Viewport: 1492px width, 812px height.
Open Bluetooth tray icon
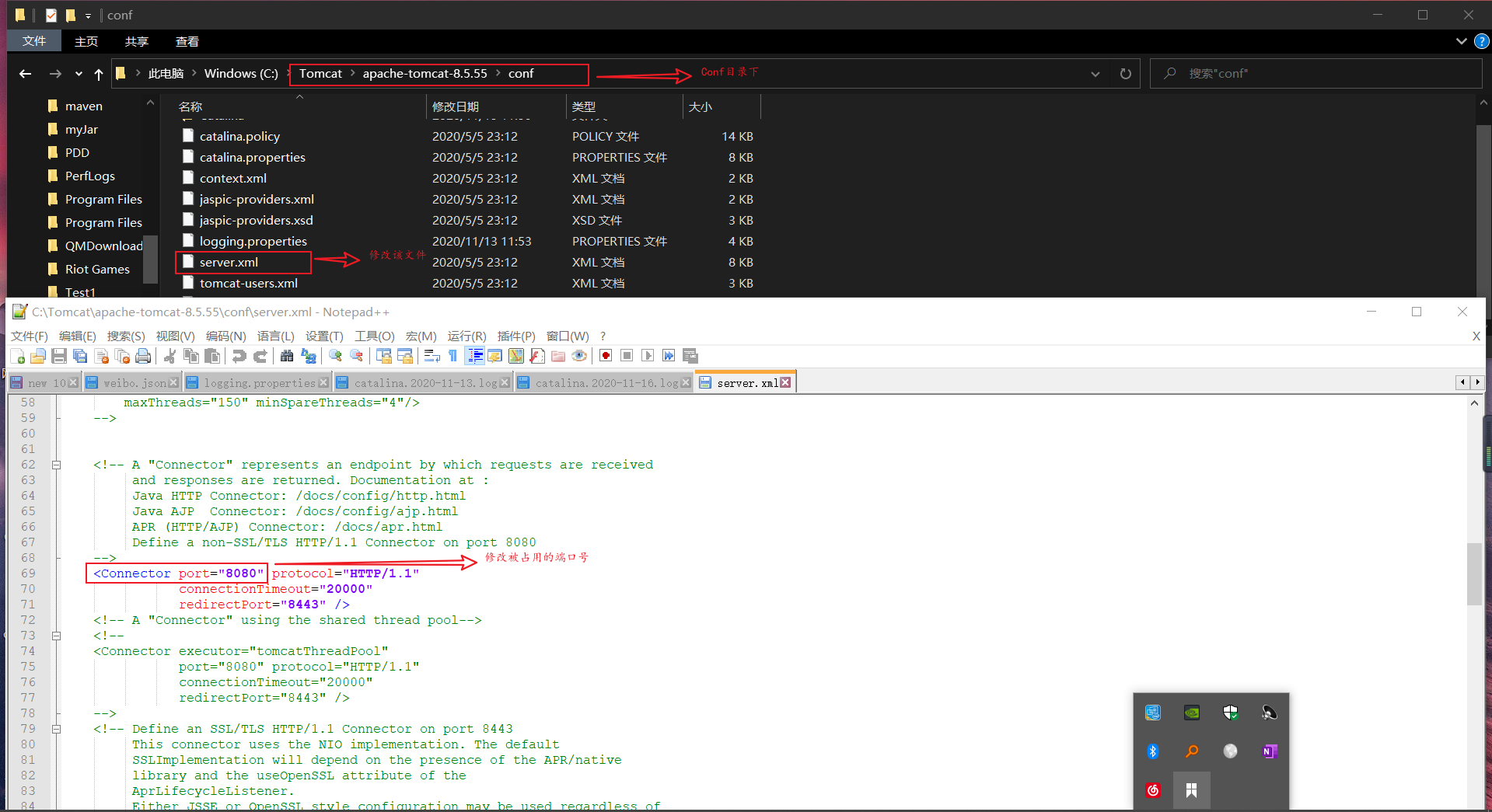(x=1153, y=751)
